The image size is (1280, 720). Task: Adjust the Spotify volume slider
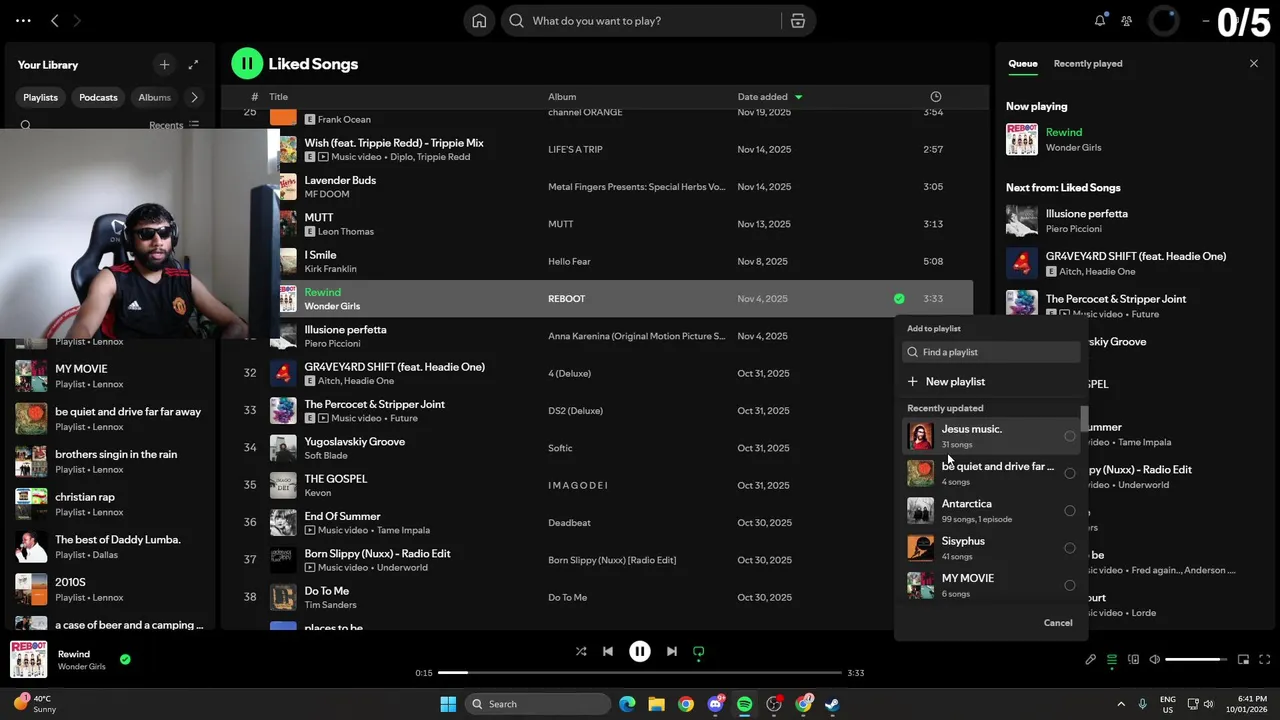(x=1196, y=659)
